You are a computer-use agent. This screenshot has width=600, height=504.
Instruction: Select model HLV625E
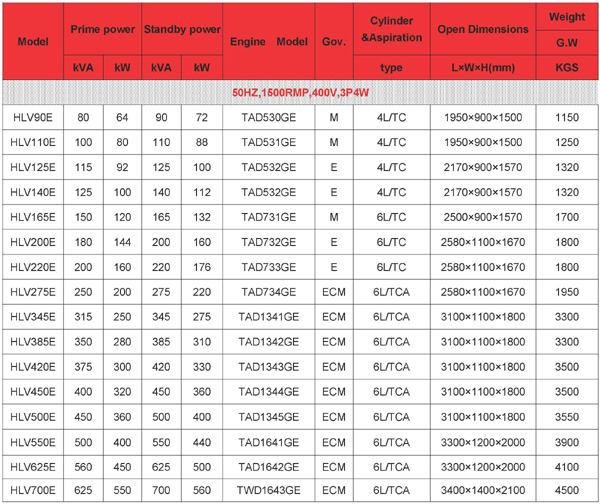tap(33, 467)
